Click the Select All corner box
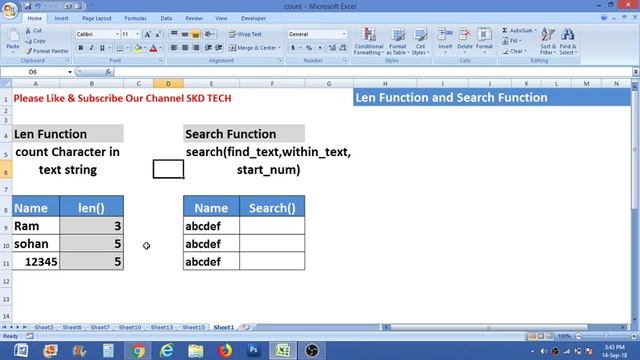The height and width of the screenshot is (360, 640). click(6, 84)
